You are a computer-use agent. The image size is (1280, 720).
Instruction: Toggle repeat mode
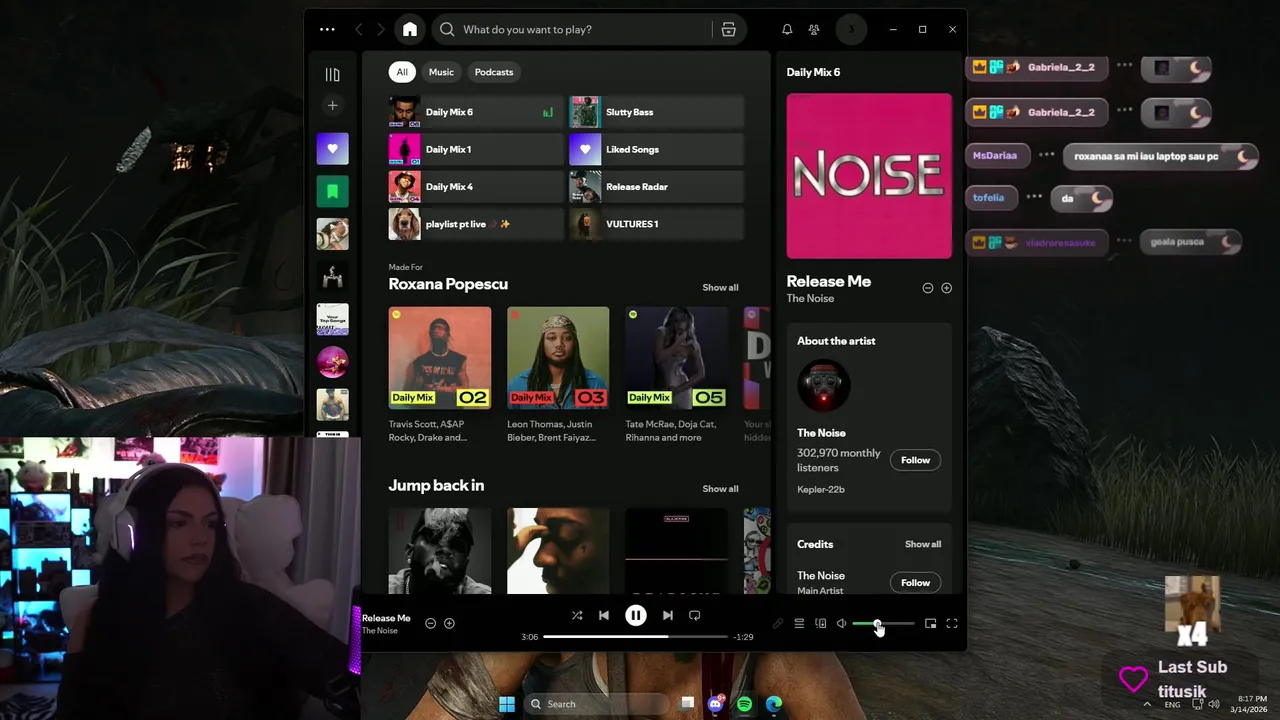click(x=694, y=616)
